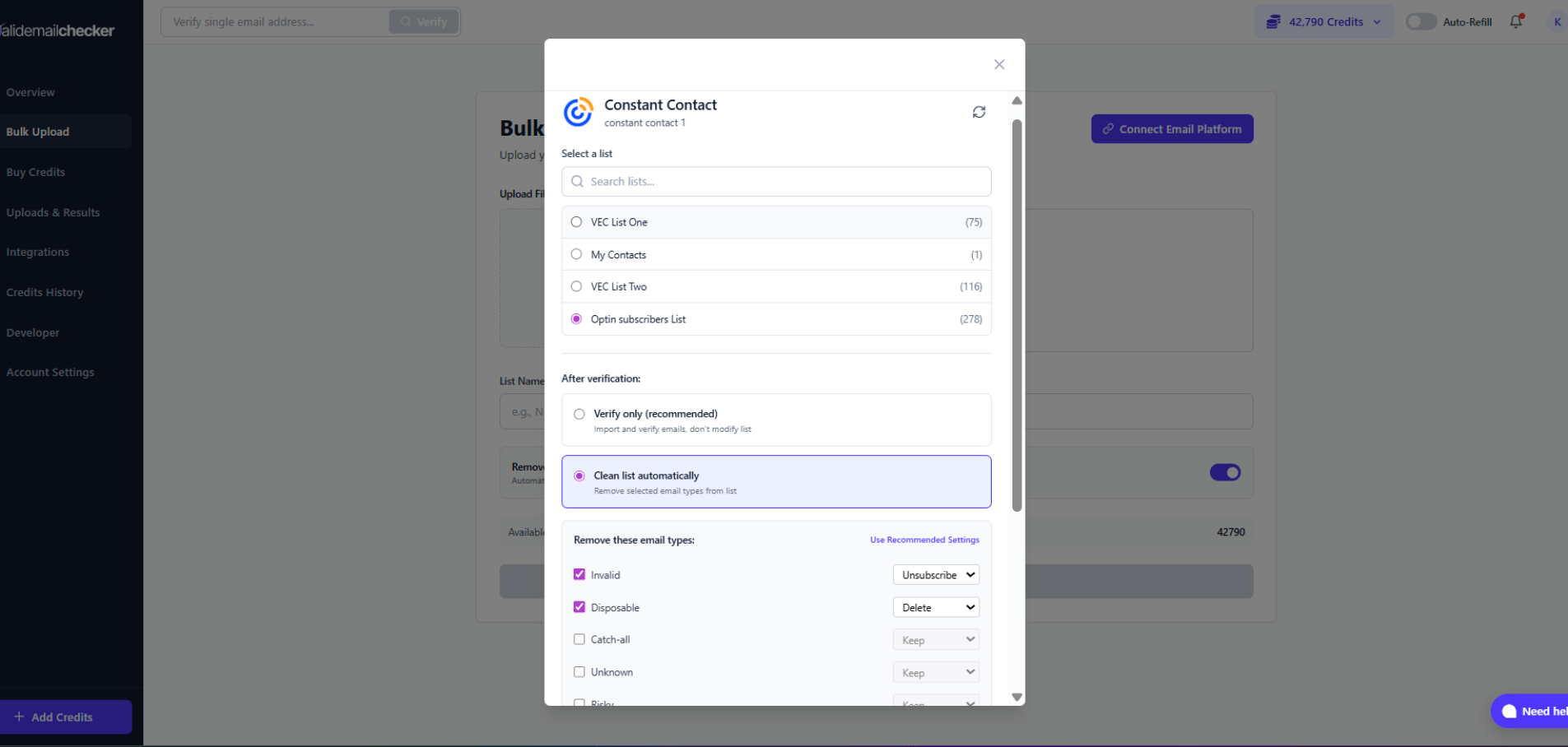Click the plus icon on Add Credits
Image resolution: width=1568 pixels, height=747 pixels.
(x=20, y=717)
